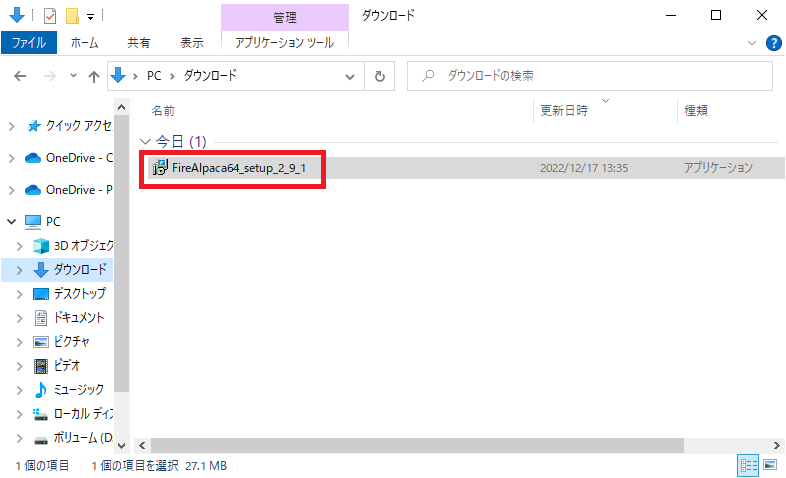Click the Back navigation arrow
The width and height of the screenshot is (786, 478).
(x=20, y=76)
